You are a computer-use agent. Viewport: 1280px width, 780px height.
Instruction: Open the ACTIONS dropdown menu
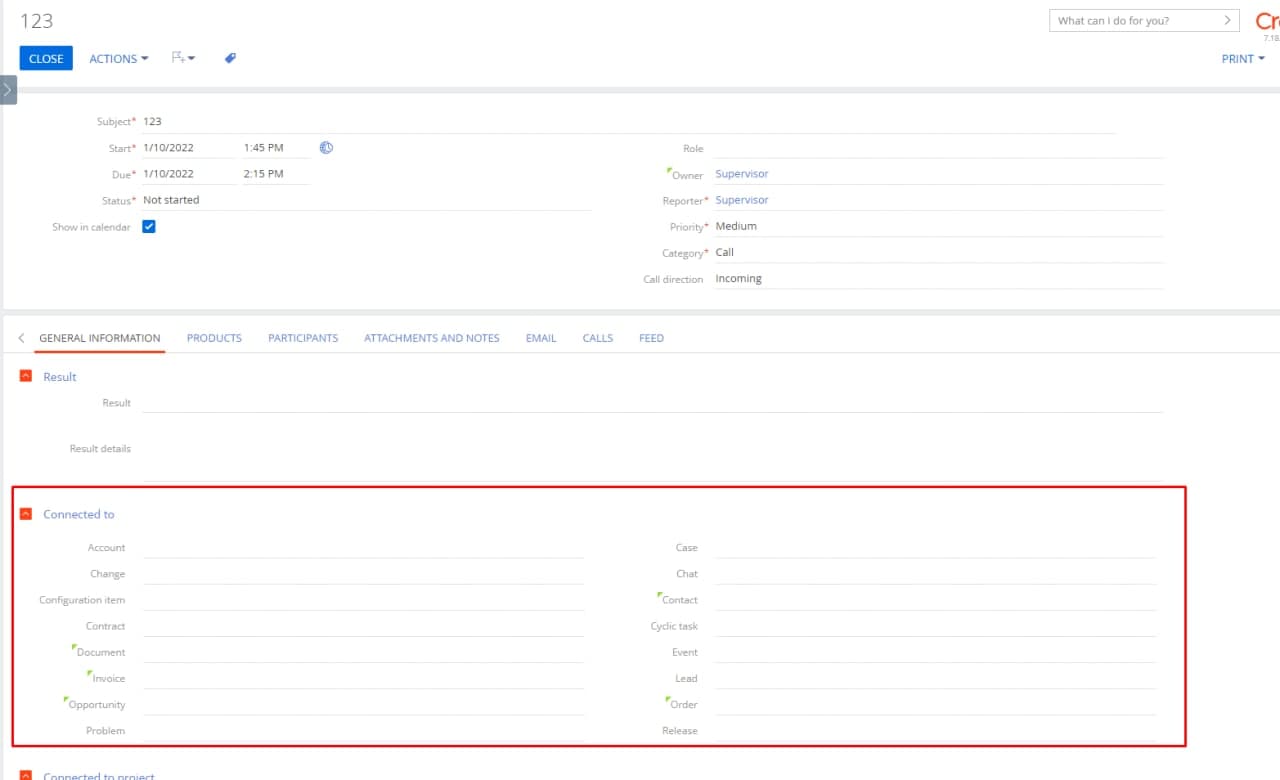point(119,59)
